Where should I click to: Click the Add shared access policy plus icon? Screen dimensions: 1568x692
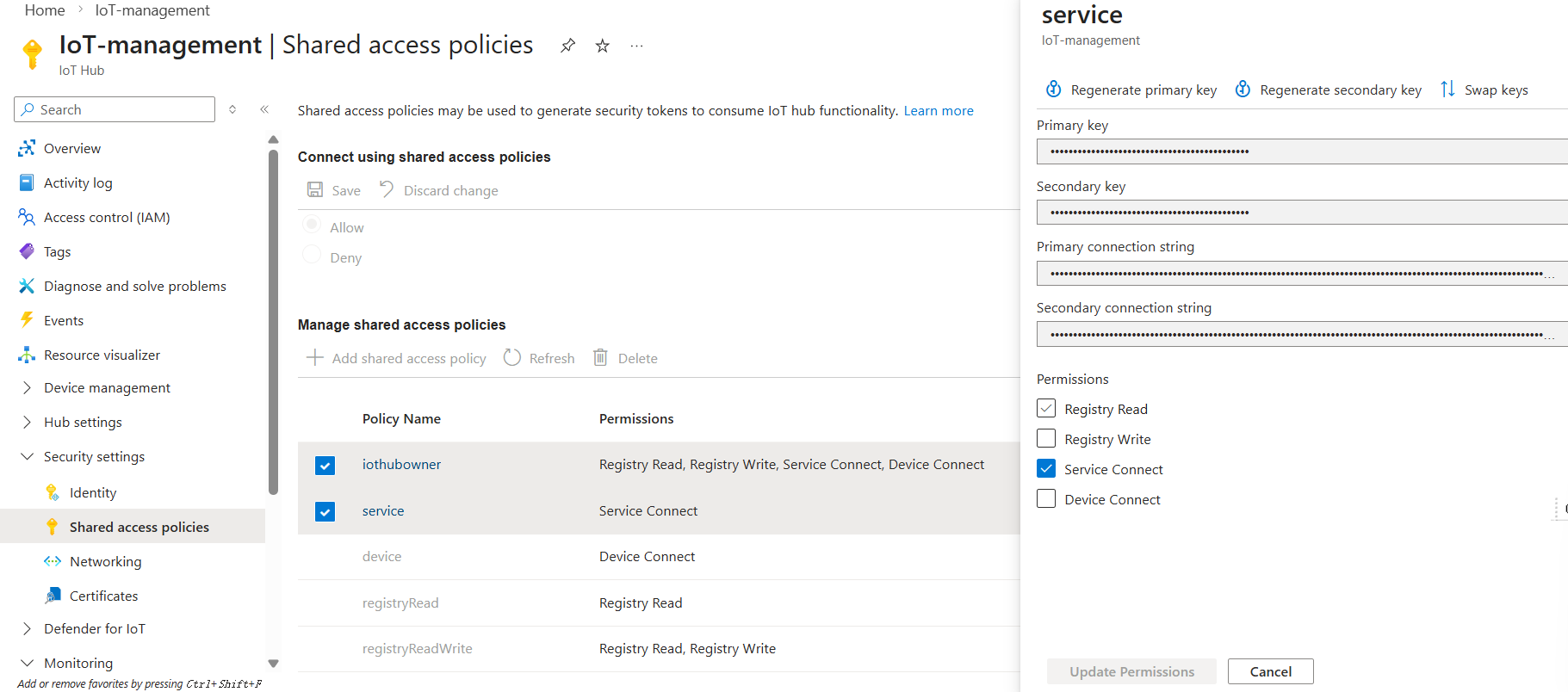point(315,358)
